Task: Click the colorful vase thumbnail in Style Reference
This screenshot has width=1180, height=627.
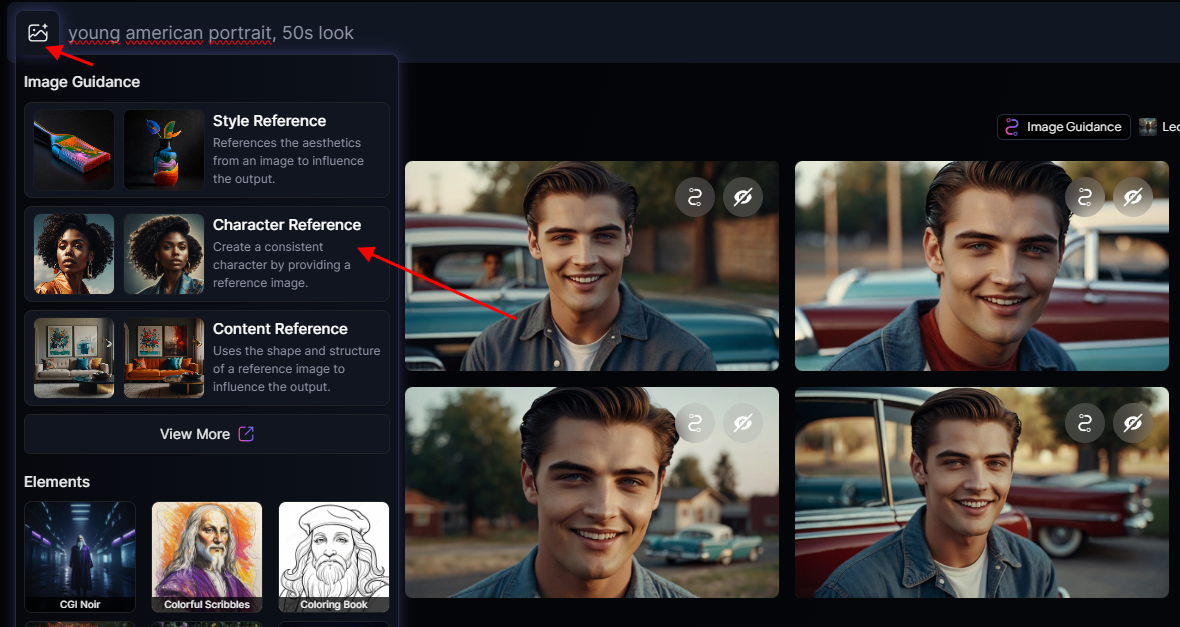Action: coord(164,150)
